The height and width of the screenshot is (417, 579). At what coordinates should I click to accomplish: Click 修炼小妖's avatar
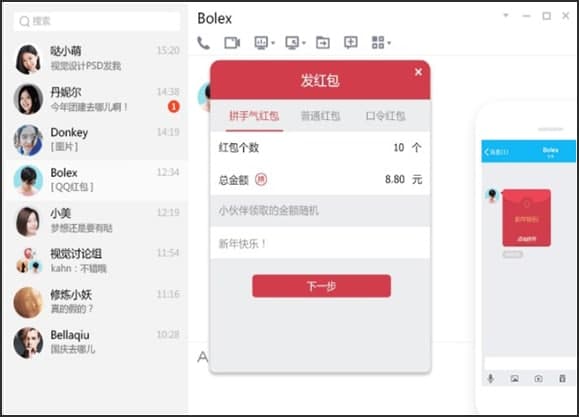[28, 302]
